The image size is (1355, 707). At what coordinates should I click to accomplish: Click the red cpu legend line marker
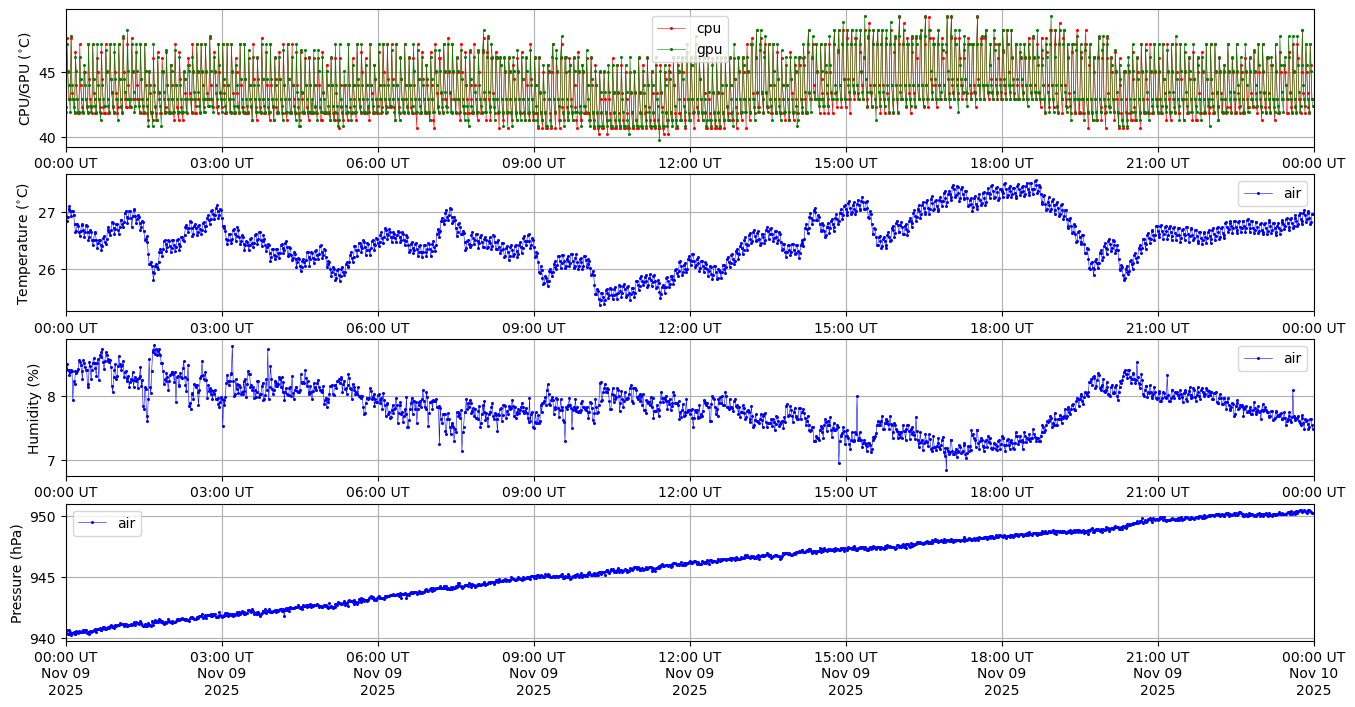coord(671,29)
